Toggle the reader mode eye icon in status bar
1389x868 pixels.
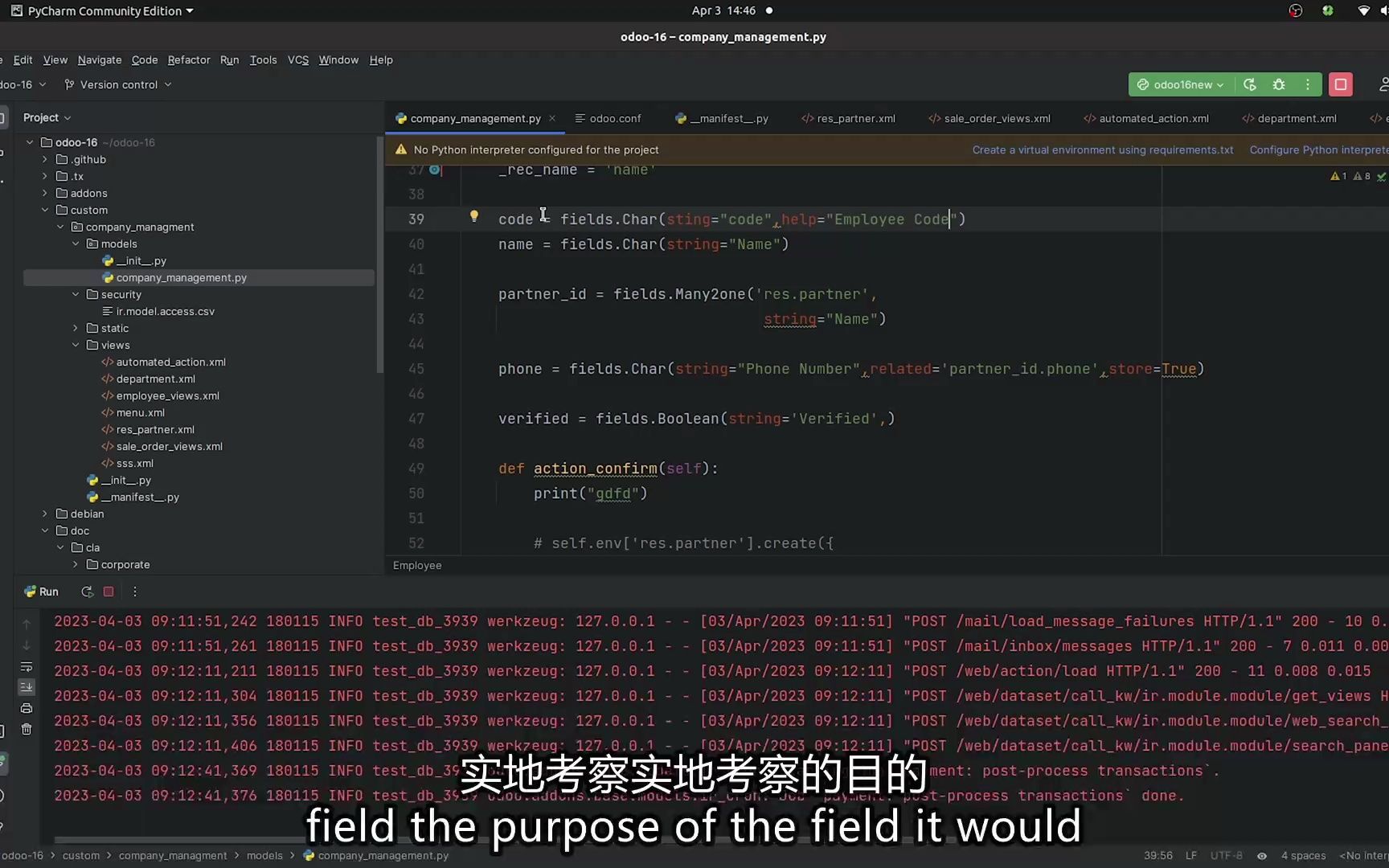click(x=1260, y=856)
